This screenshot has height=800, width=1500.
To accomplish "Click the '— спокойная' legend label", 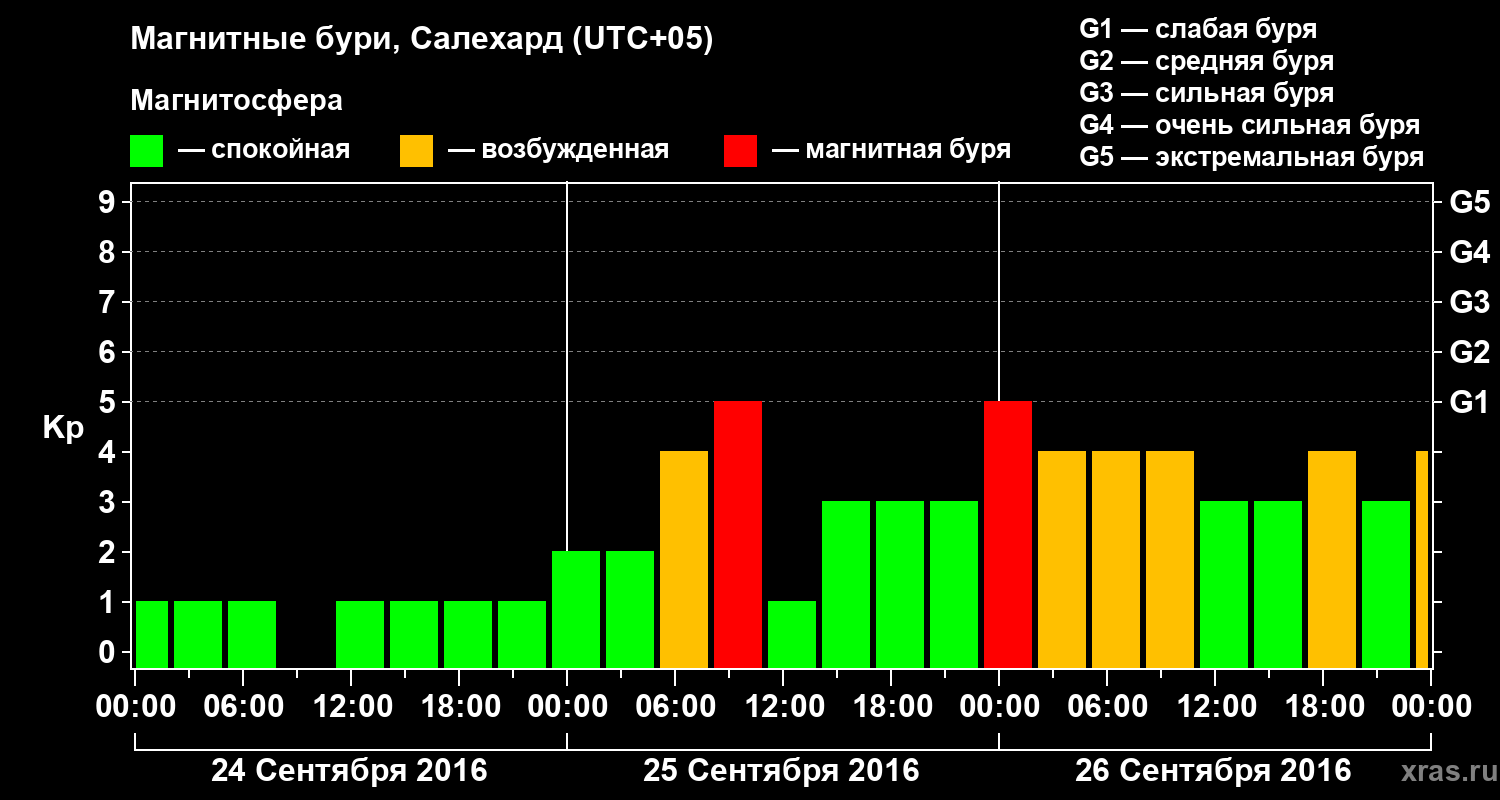I will [264, 150].
